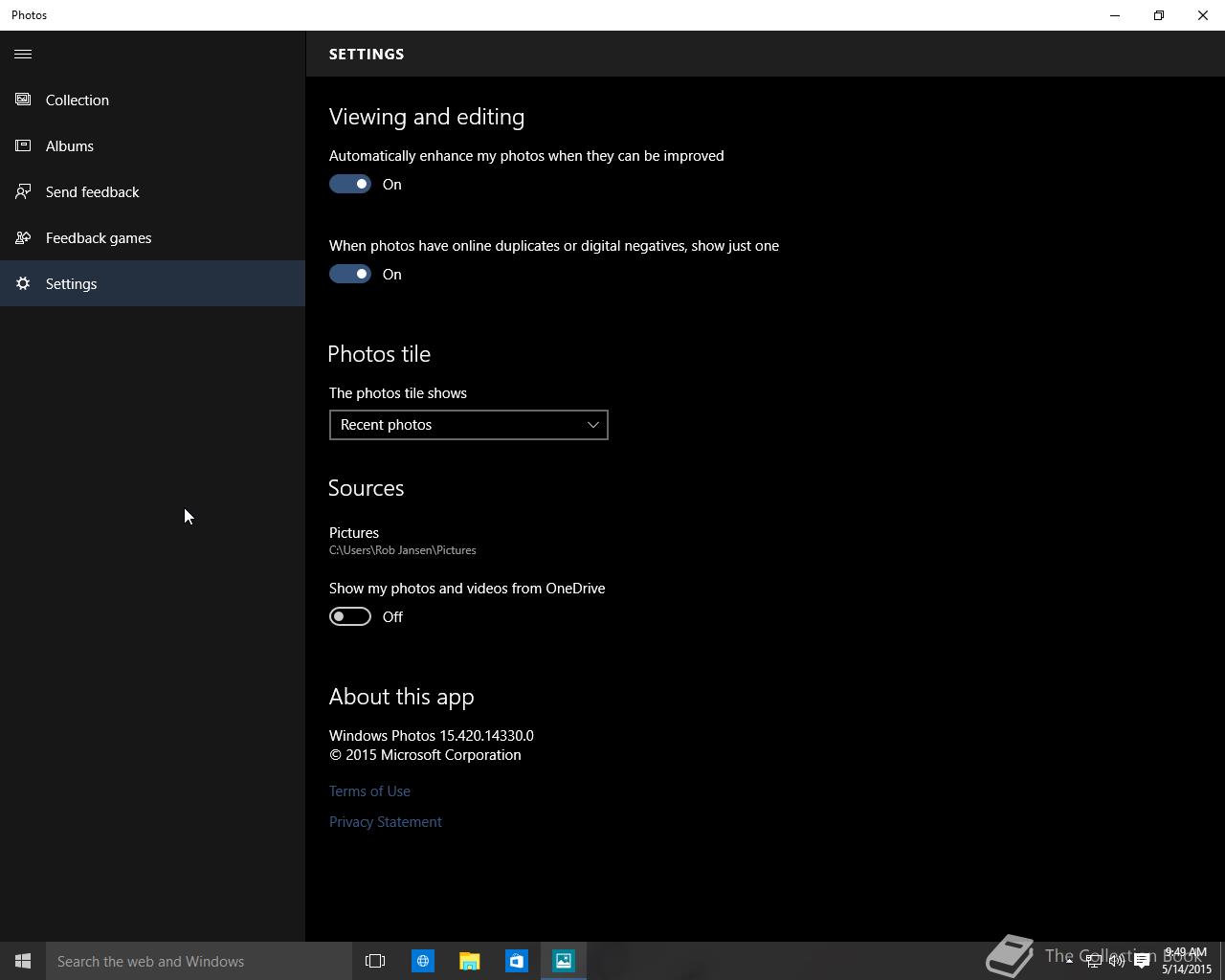1225x980 pixels.
Task: Launch the browser globe taskbar icon
Action: click(422, 961)
